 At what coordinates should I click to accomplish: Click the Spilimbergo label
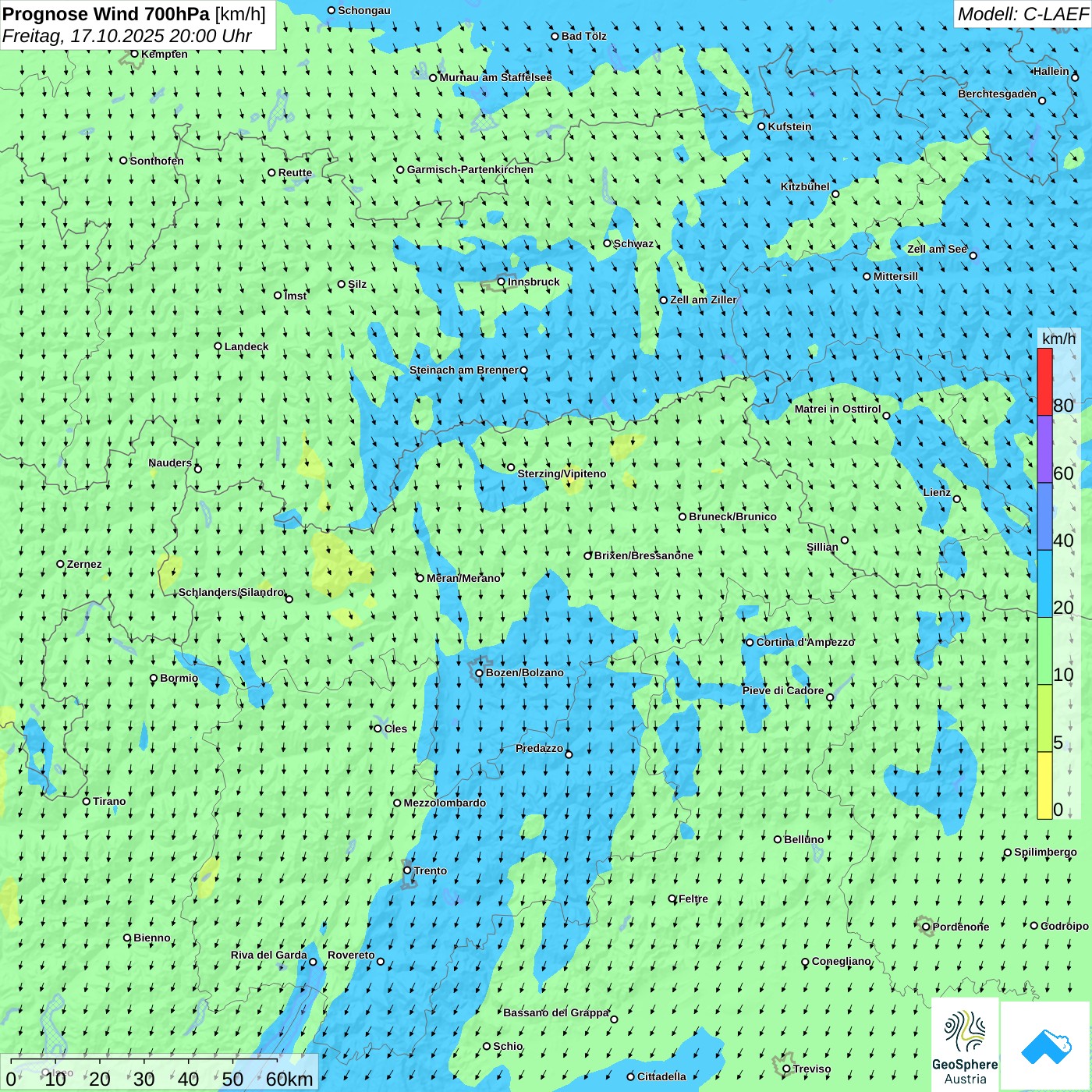tap(1045, 852)
